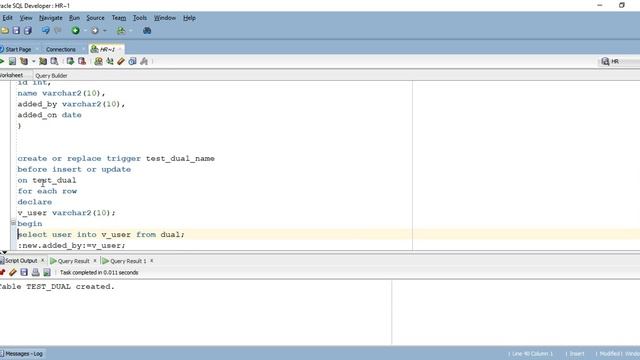Image resolution: width=640 pixels, height=360 pixels.
Task: Select the Script Output tab
Action: pos(20,260)
